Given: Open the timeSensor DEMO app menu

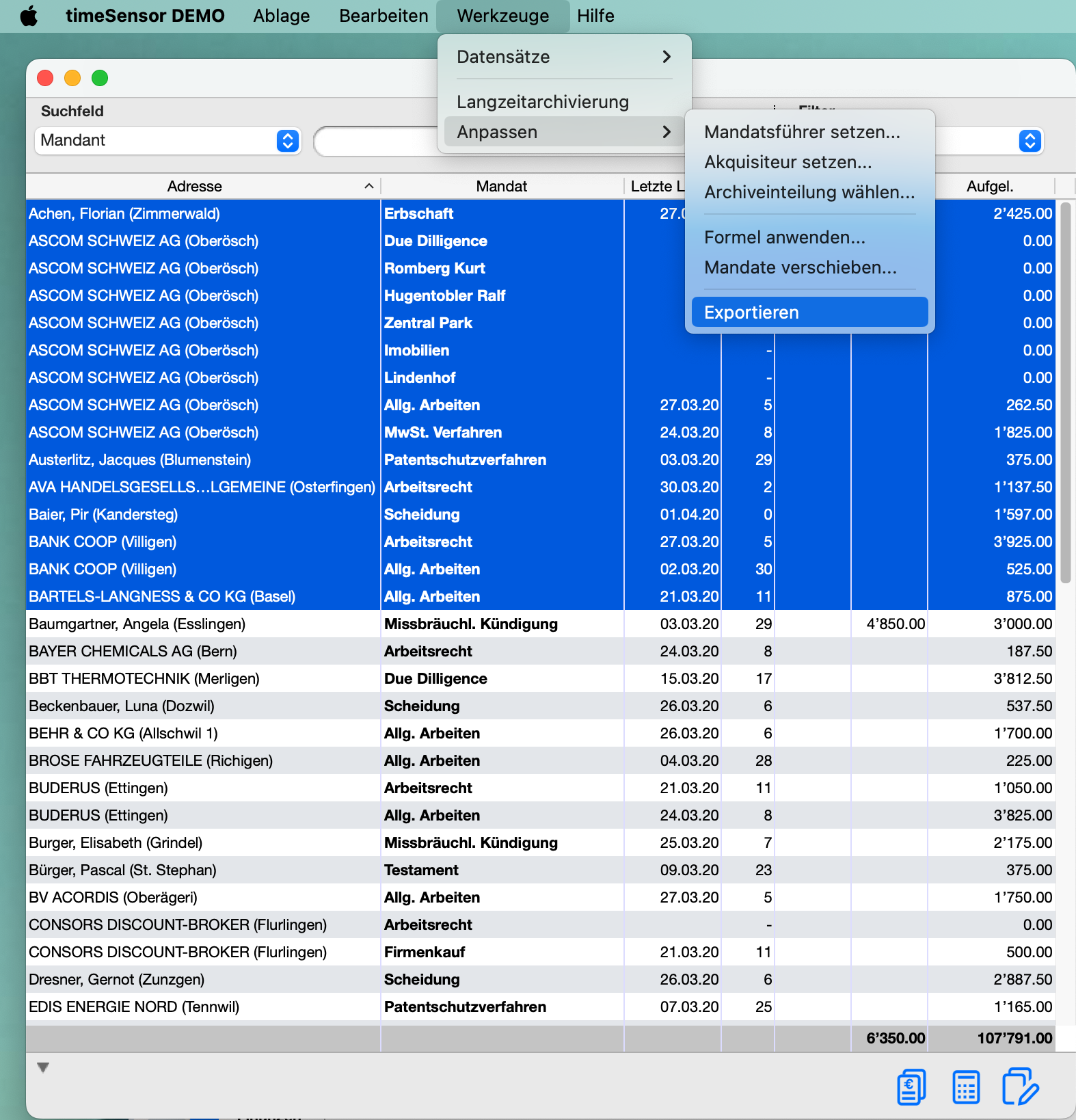Looking at the screenshot, I should (x=145, y=16).
